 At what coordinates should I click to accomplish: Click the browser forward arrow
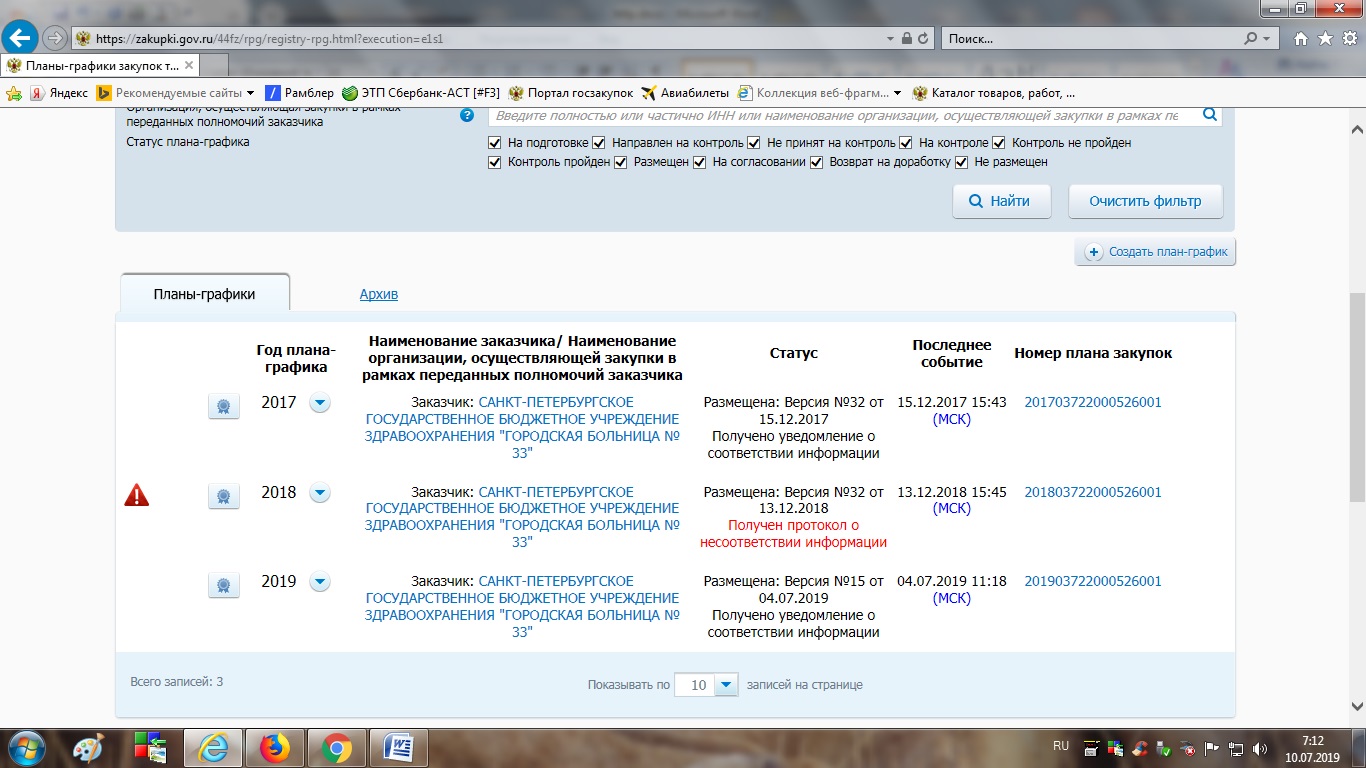55,39
